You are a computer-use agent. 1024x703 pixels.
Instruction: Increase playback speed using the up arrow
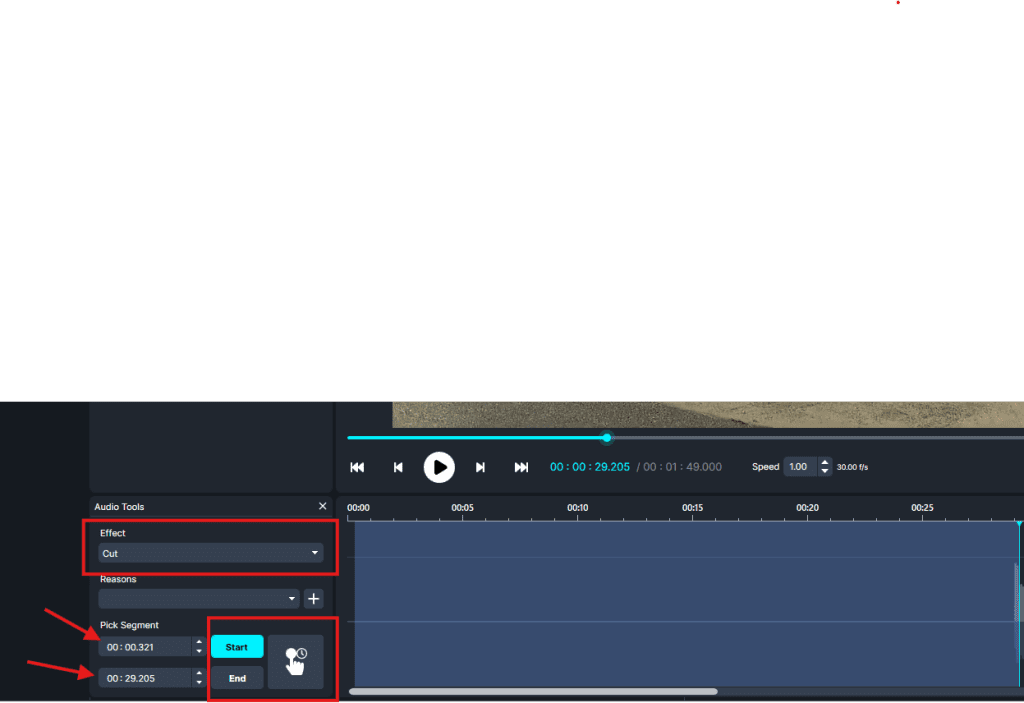click(824, 463)
